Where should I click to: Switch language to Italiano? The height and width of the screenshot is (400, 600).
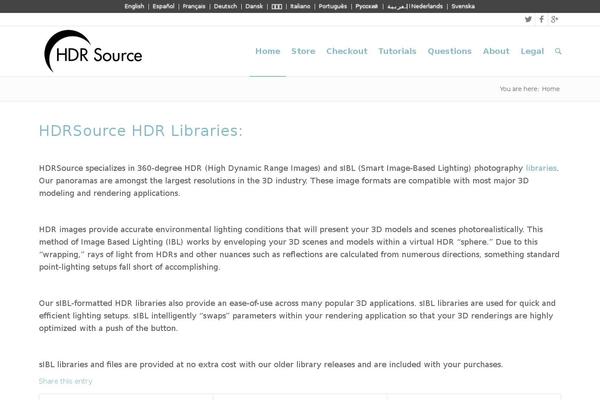[300, 6]
